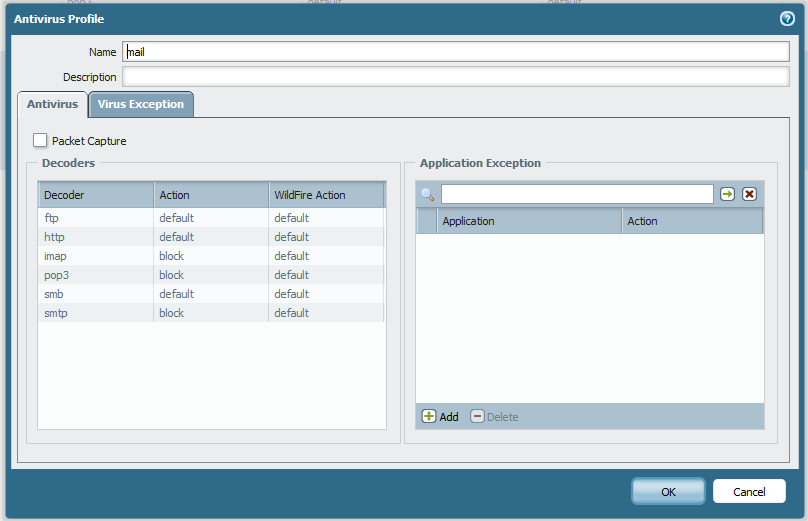The height and width of the screenshot is (521, 808).
Task: Switch to the Virus Exception tab
Action: pos(141,104)
